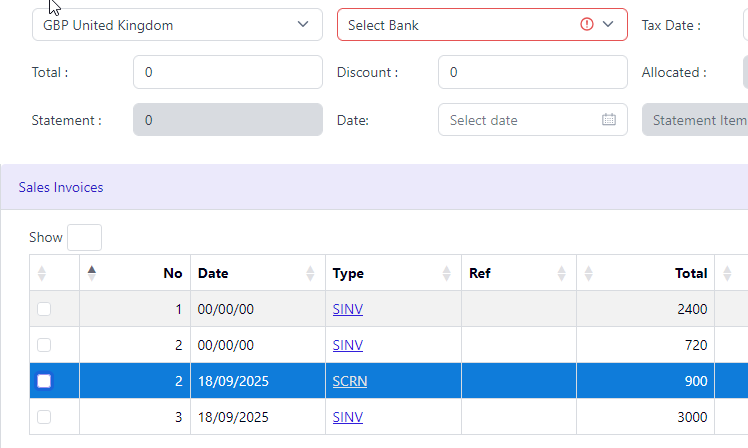Sort invoices by Type column arrows
The height and width of the screenshot is (448, 748).
click(x=447, y=273)
